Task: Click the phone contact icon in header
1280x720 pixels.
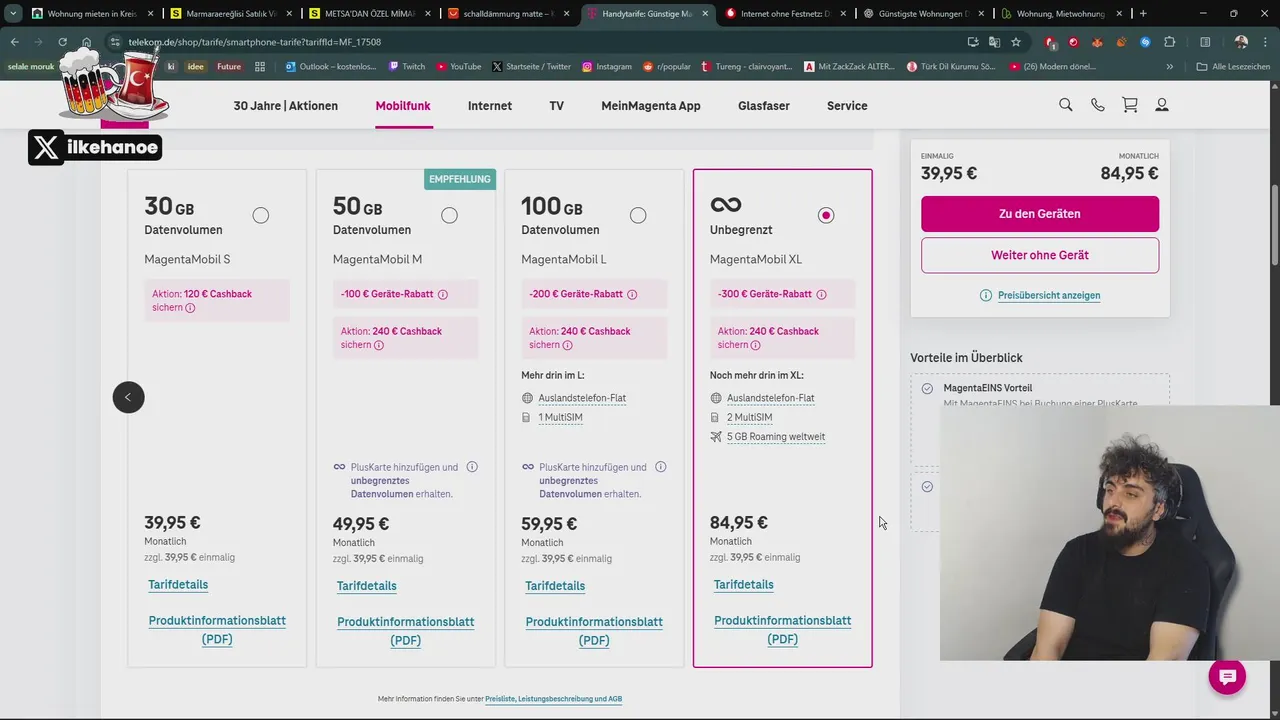Action: (x=1098, y=105)
